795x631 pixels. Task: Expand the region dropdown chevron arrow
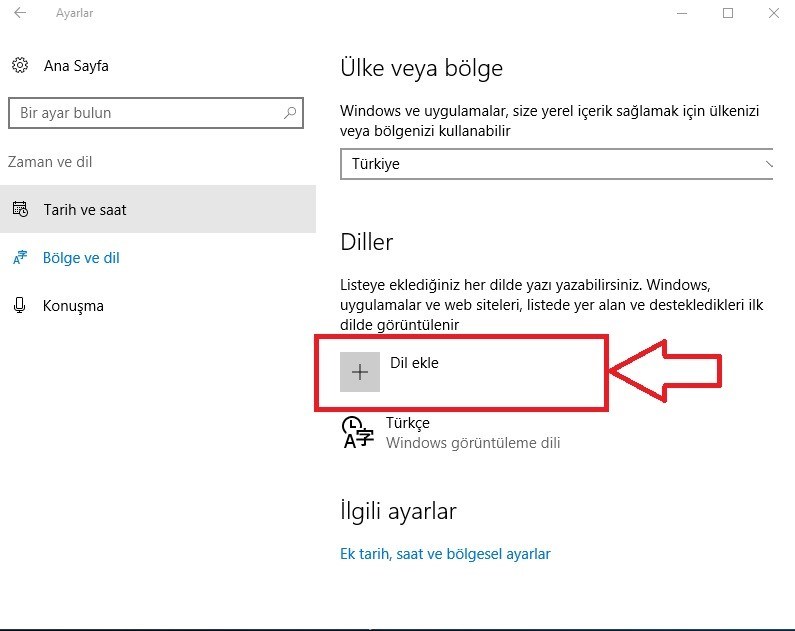[769, 164]
